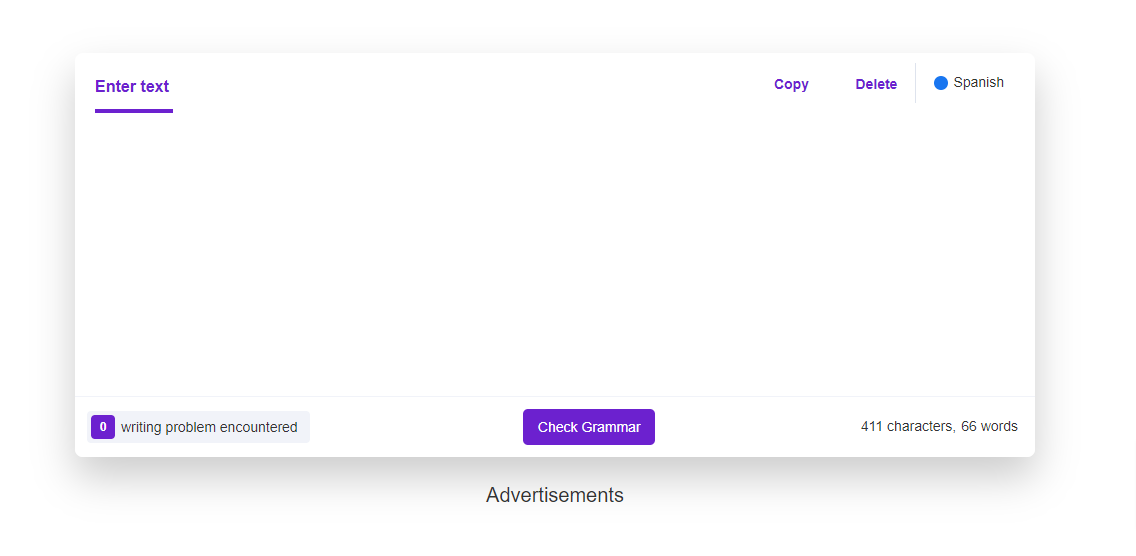Run Check Grammar on the text
Image resolution: width=1136 pixels, height=556 pixels.
pos(589,427)
